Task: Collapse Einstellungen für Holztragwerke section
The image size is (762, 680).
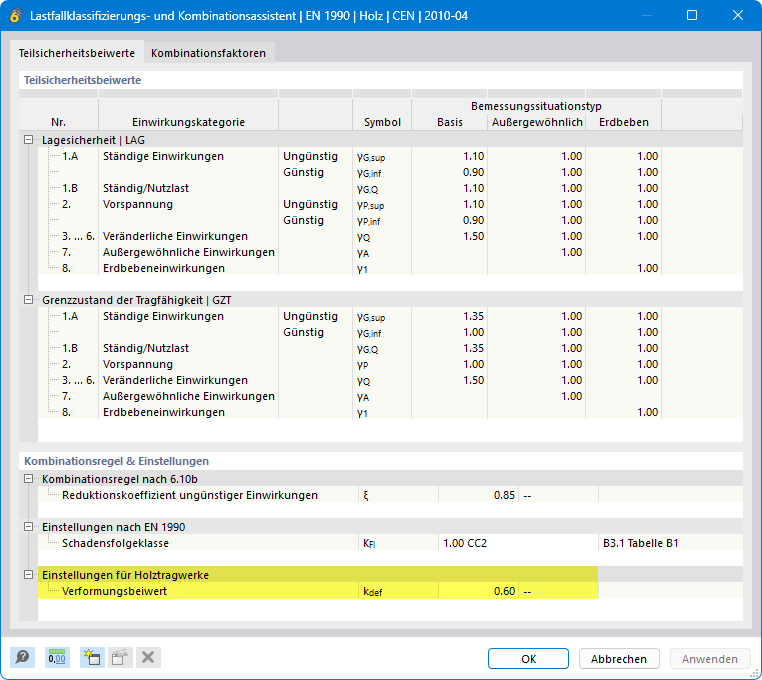Action: 29,575
